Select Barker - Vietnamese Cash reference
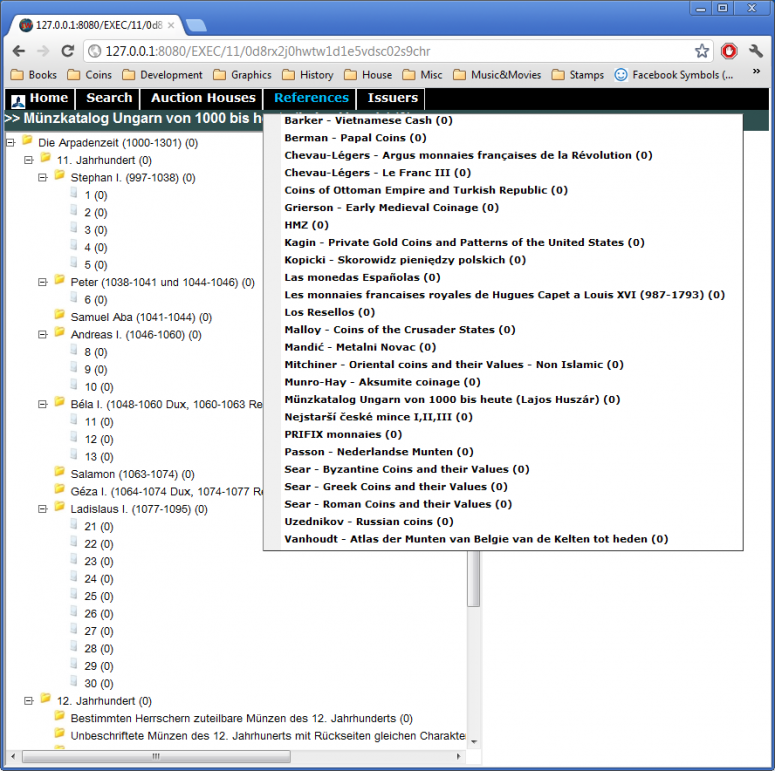This screenshot has width=775, height=771. tap(368, 121)
